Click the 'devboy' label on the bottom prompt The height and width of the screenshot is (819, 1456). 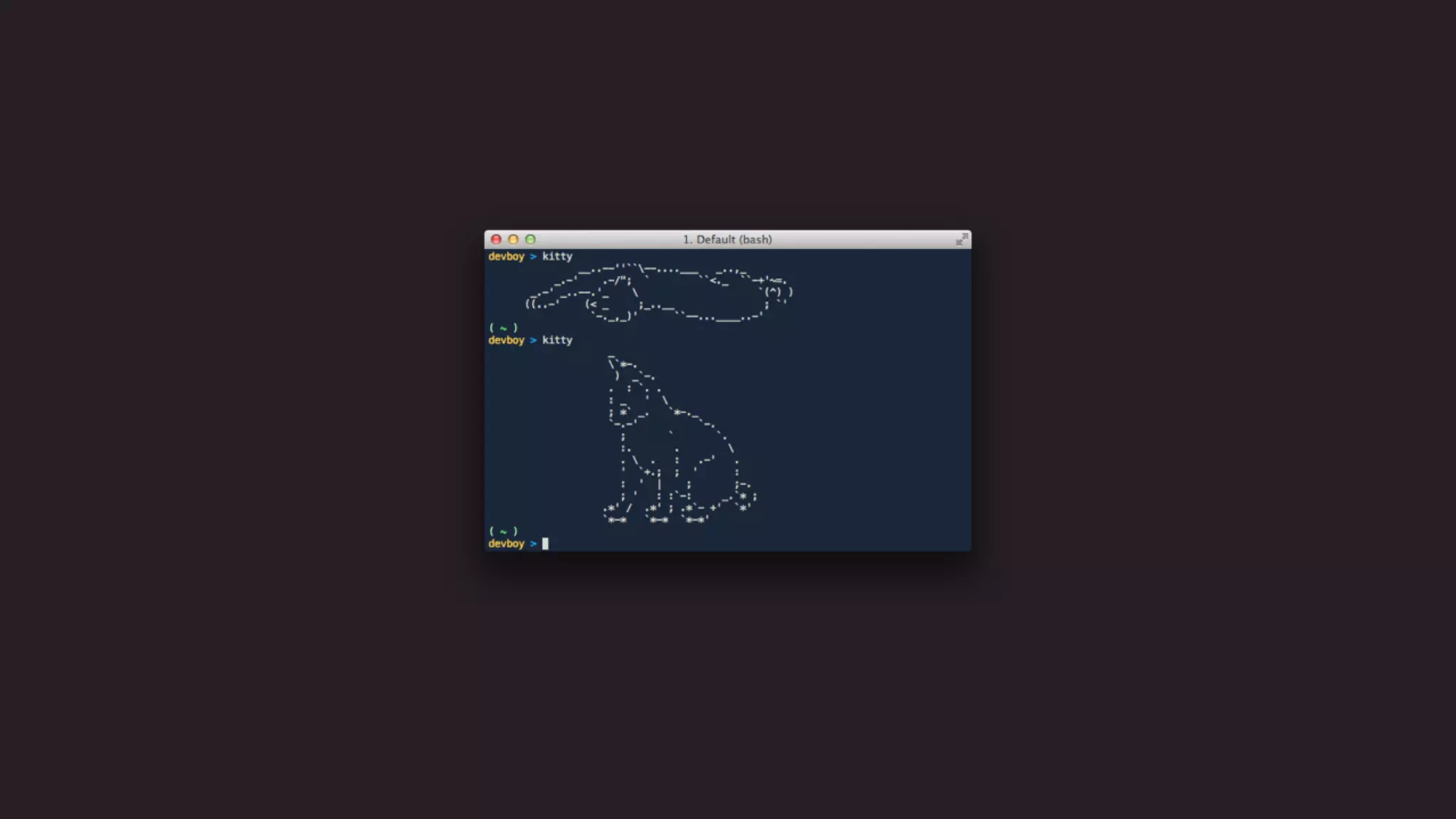[506, 544]
